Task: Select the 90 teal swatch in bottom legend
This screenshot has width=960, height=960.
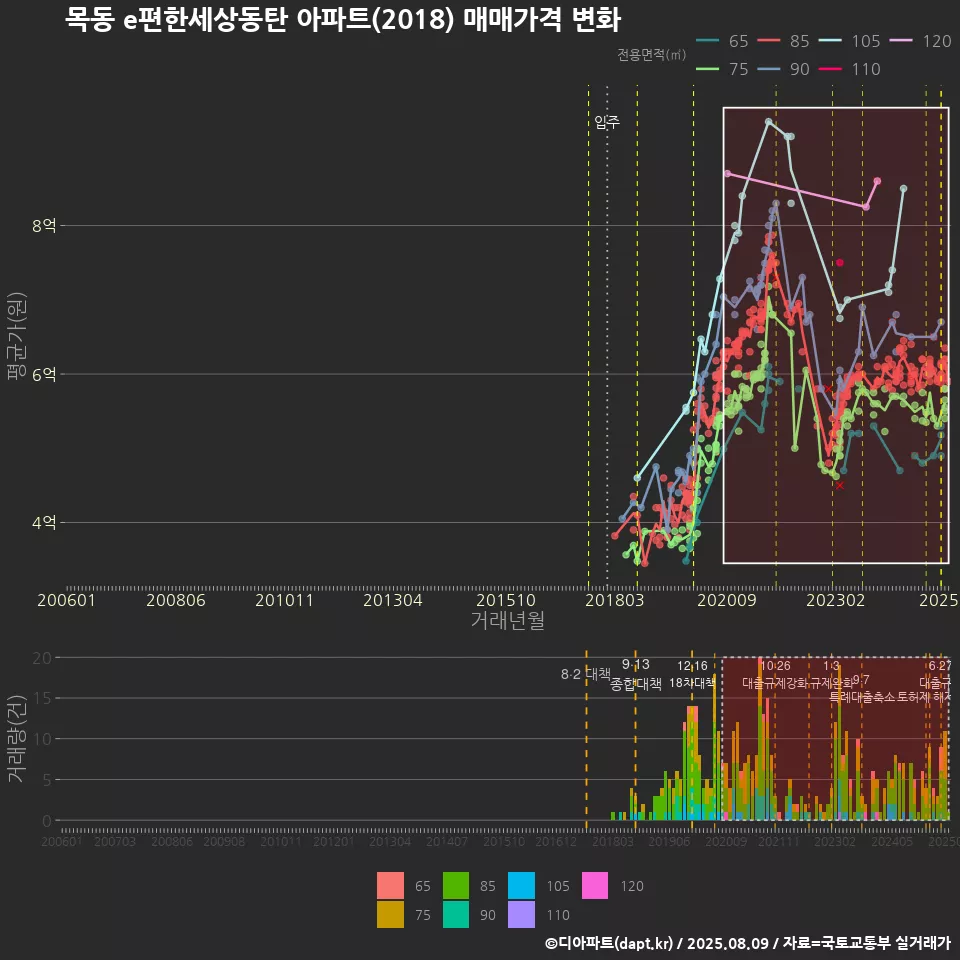Action: (456, 914)
